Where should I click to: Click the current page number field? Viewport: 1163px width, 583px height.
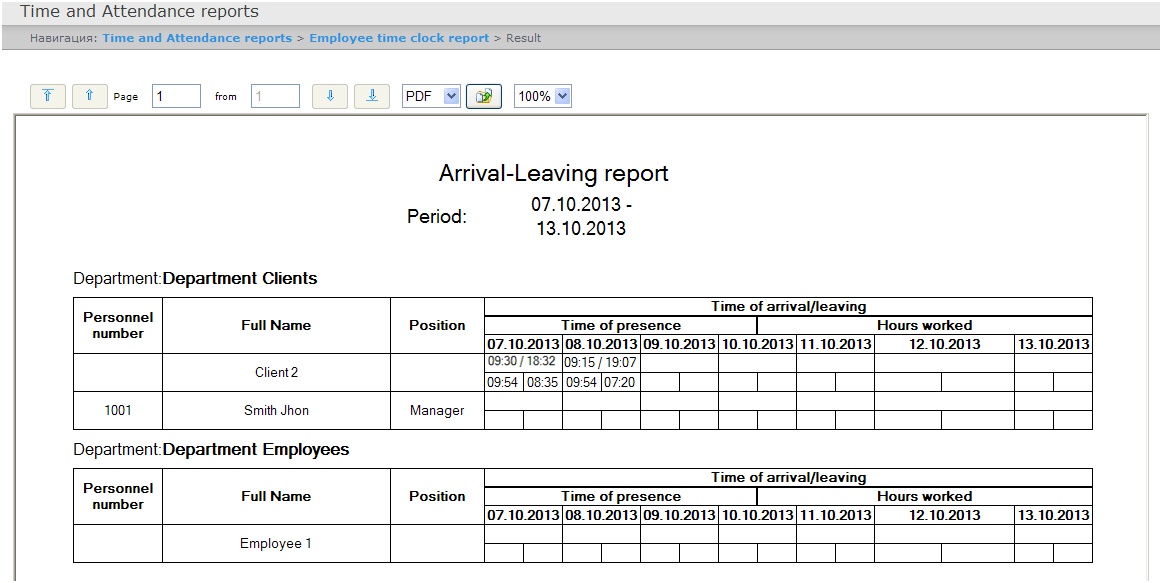176,96
